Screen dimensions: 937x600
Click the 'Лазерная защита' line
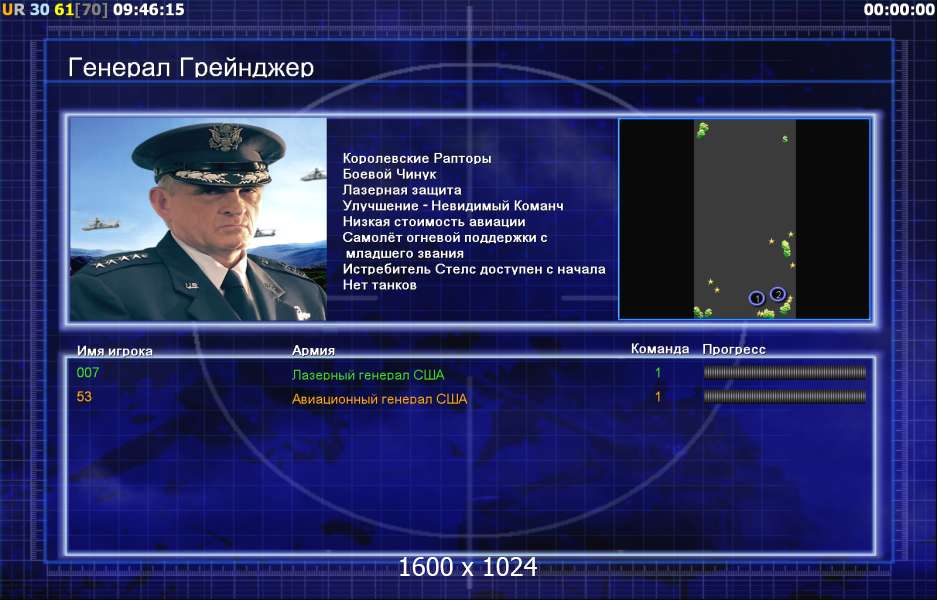pyautogui.click(x=402, y=190)
